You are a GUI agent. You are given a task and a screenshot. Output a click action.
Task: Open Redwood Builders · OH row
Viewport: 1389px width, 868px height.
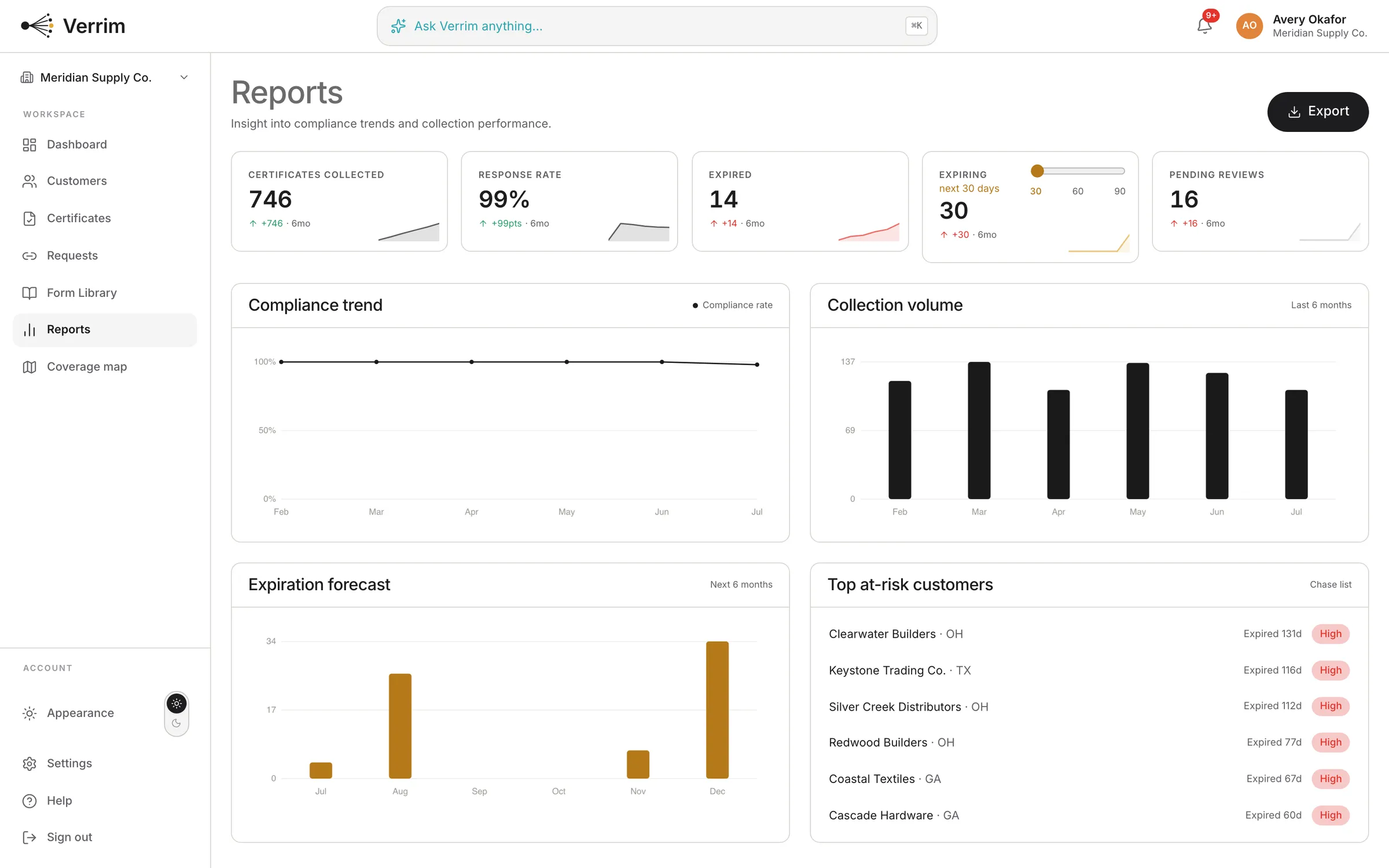pos(1089,742)
